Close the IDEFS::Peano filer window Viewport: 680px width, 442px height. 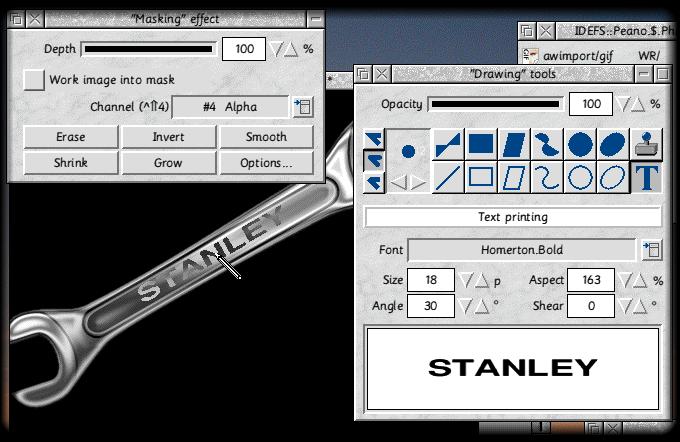546,31
